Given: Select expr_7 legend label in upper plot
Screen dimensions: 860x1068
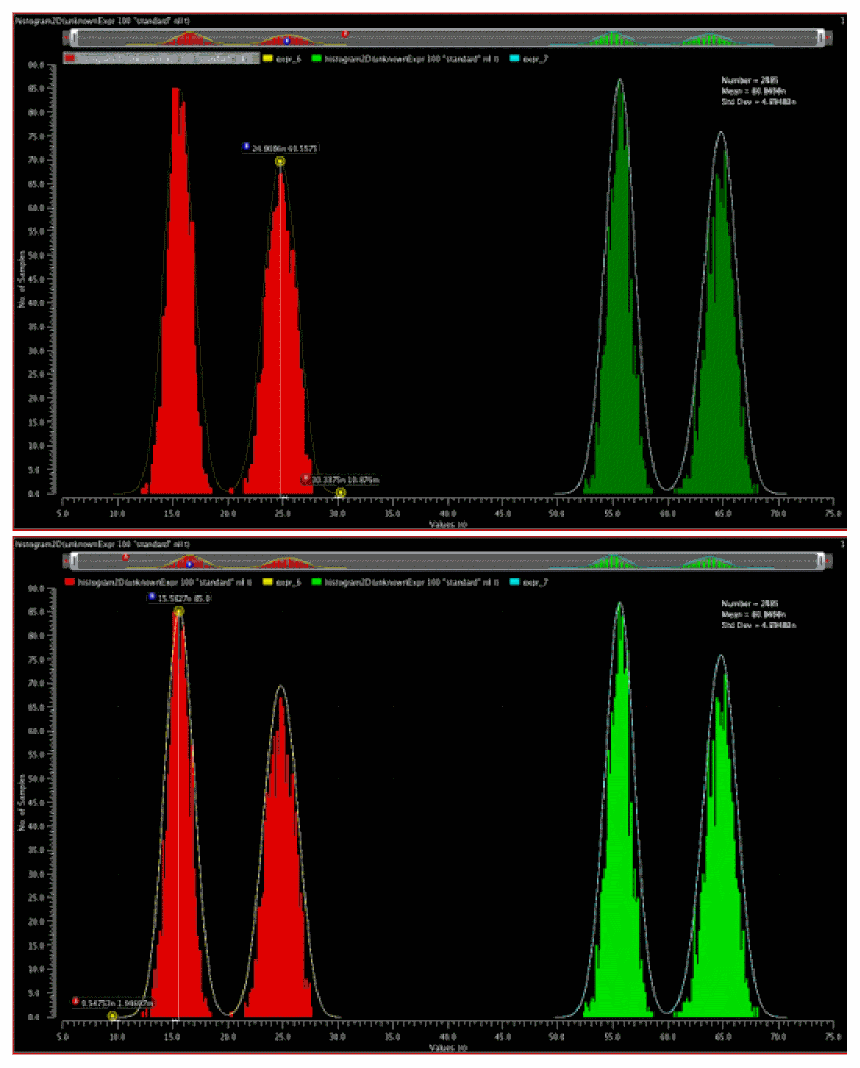Looking at the screenshot, I should click(535, 59).
